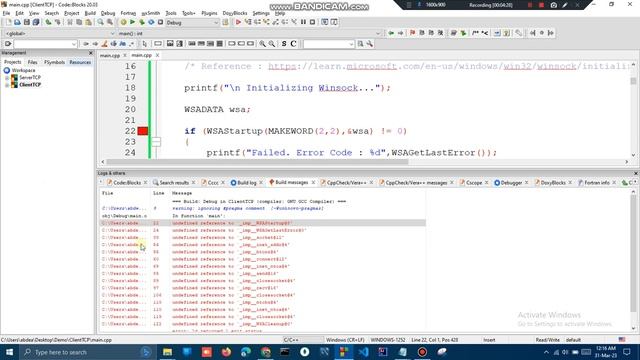Click the Build gear icon
640x360 pixels.
point(123,22)
